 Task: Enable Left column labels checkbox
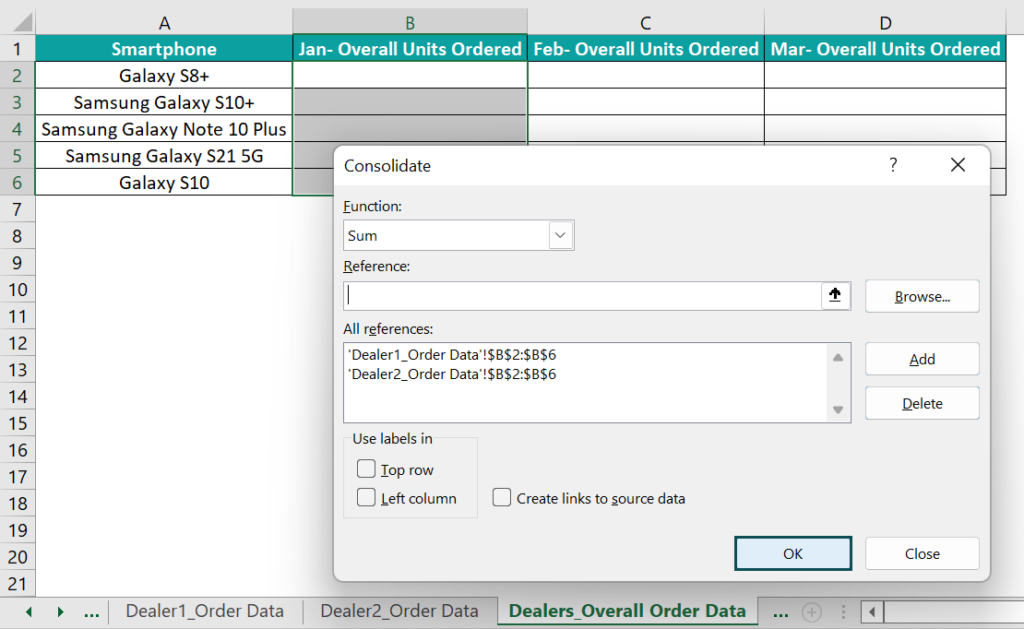tap(366, 498)
